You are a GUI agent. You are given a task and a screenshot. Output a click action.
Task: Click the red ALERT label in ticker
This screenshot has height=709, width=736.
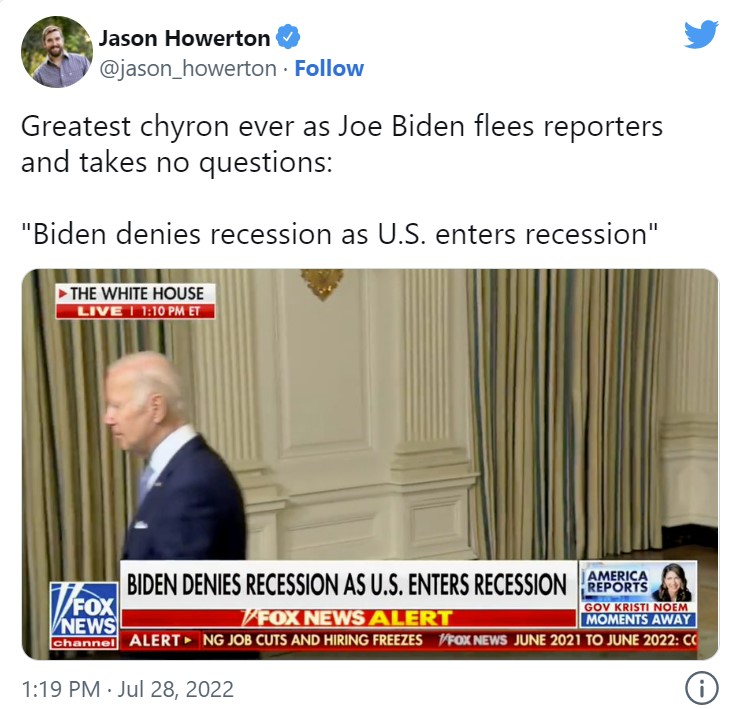tap(161, 640)
